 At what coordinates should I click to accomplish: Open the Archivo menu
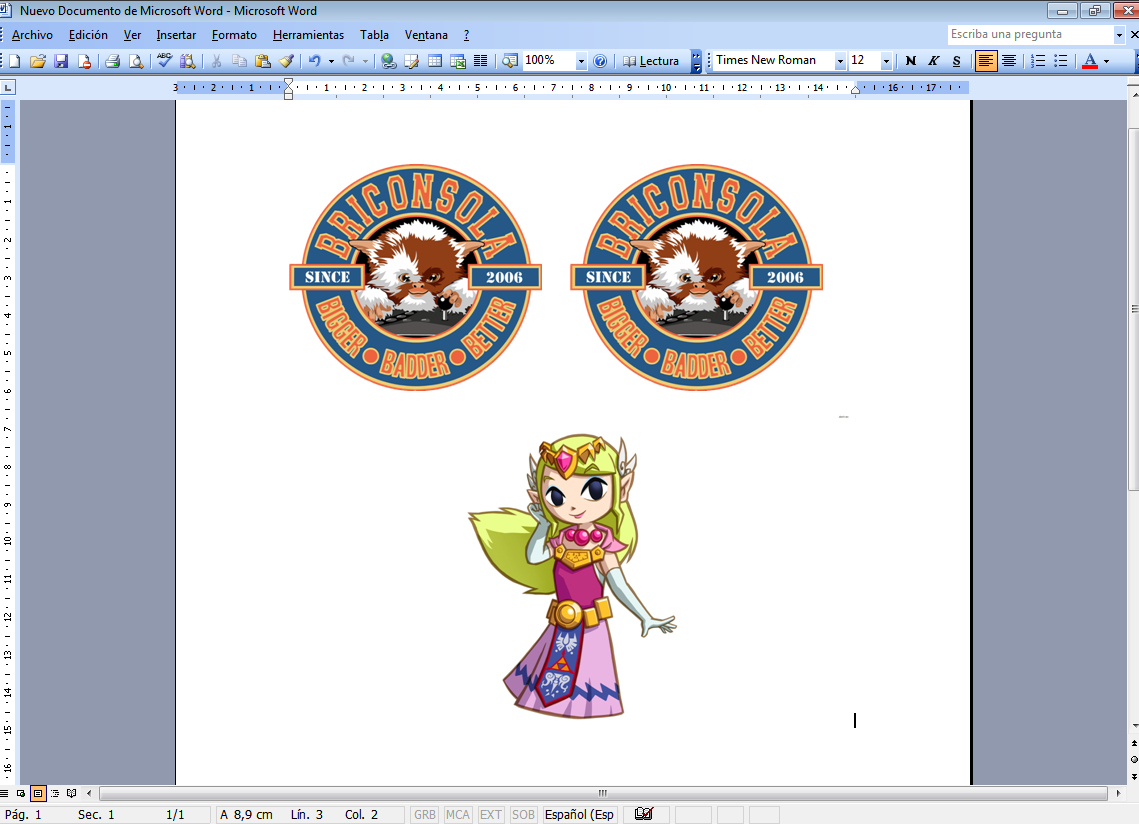coord(32,35)
